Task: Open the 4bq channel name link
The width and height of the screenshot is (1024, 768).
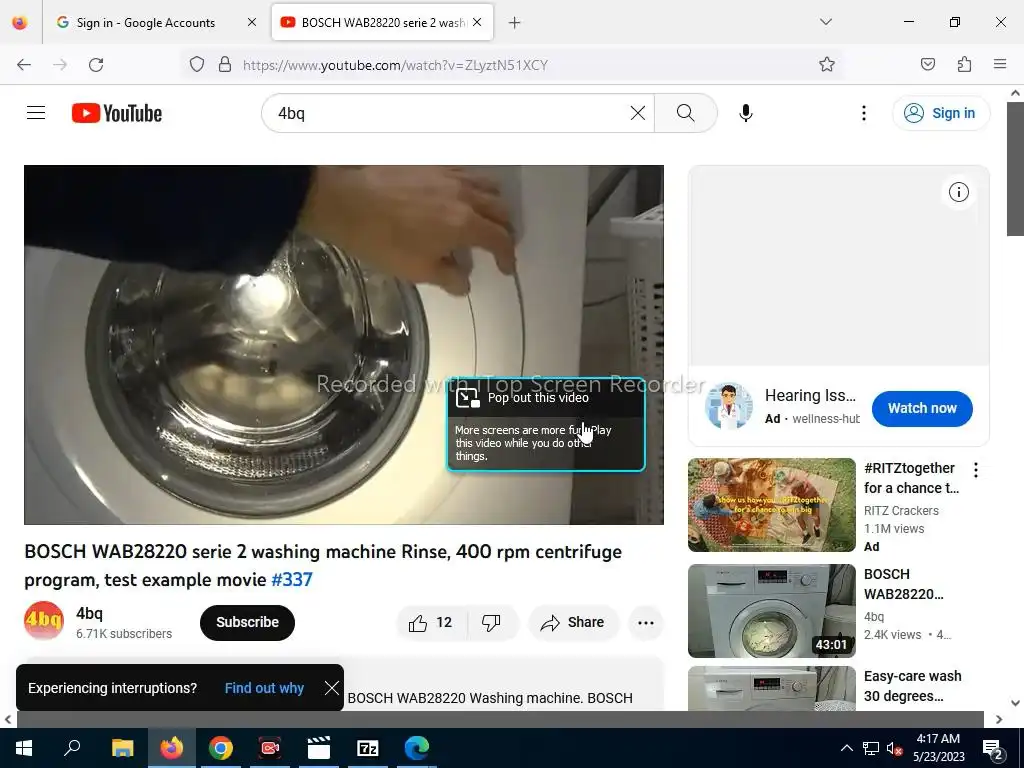Action: click(89, 613)
